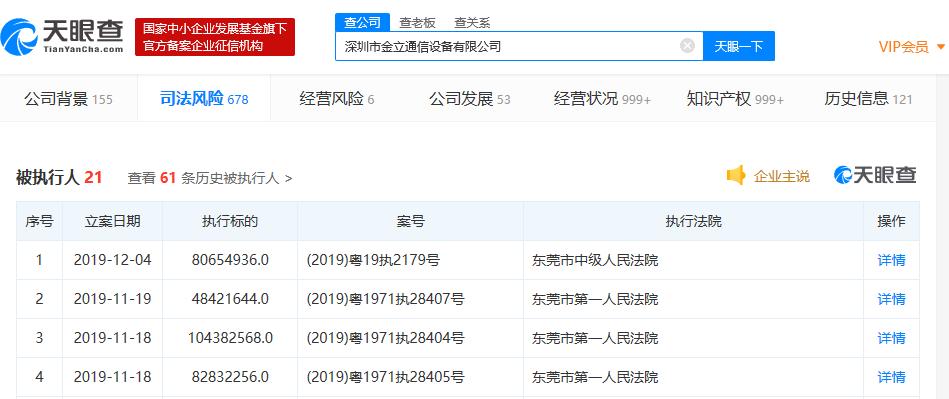Viewport: 949px width, 399px height.
Task: Click the 执行标的 column header
Action: [230, 222]
